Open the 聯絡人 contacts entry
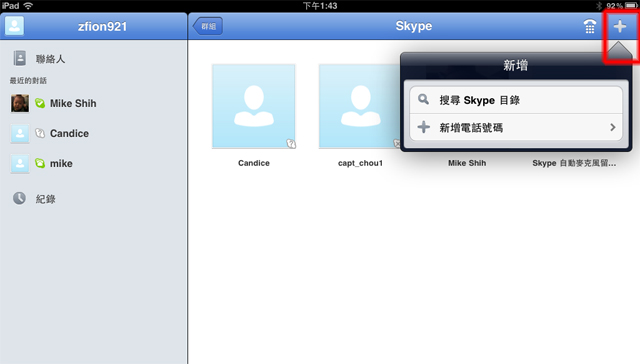This screenshot has width=640, height=364. (94, 59)
